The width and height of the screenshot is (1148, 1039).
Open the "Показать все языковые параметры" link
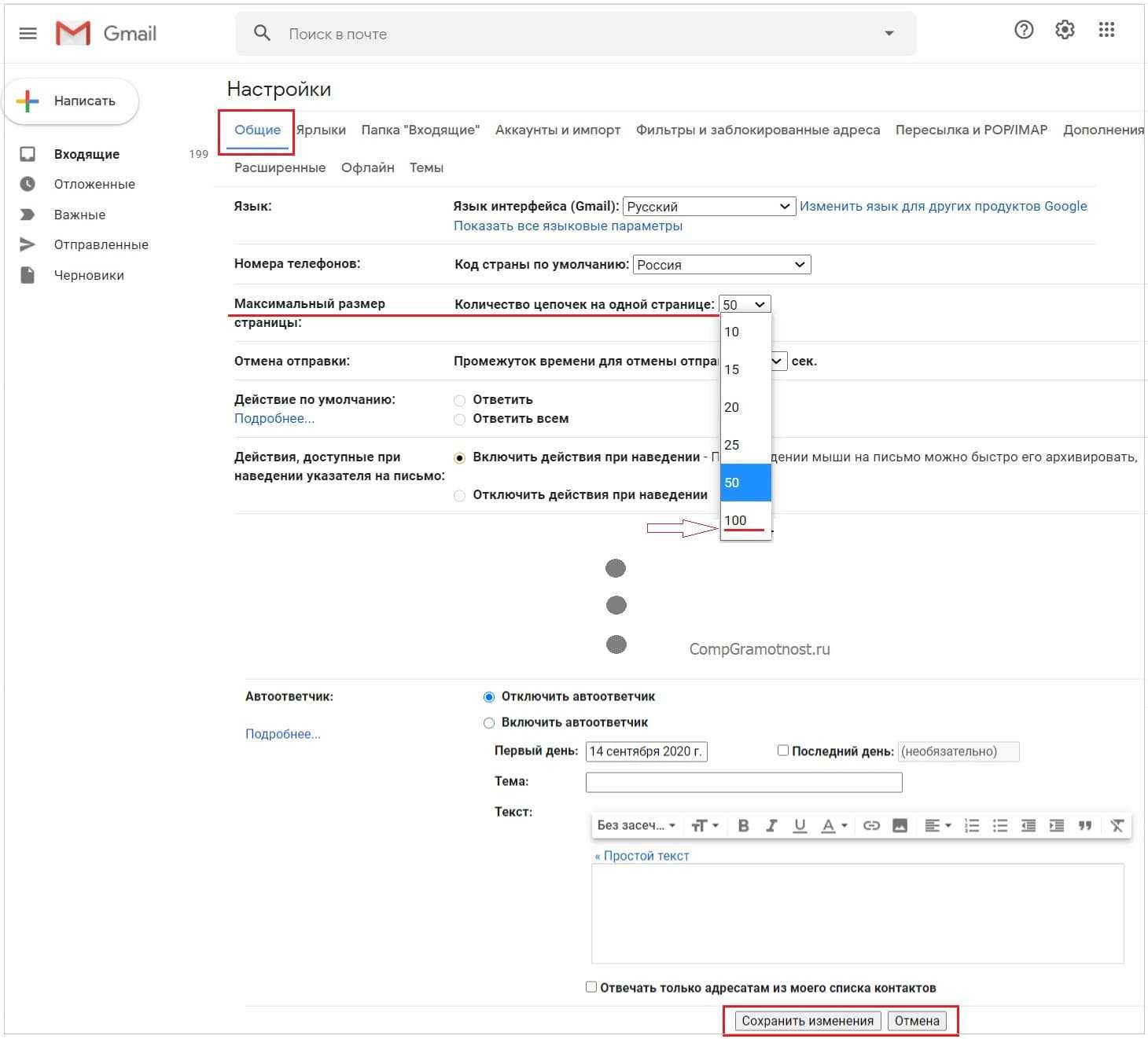tap(568, 226)
